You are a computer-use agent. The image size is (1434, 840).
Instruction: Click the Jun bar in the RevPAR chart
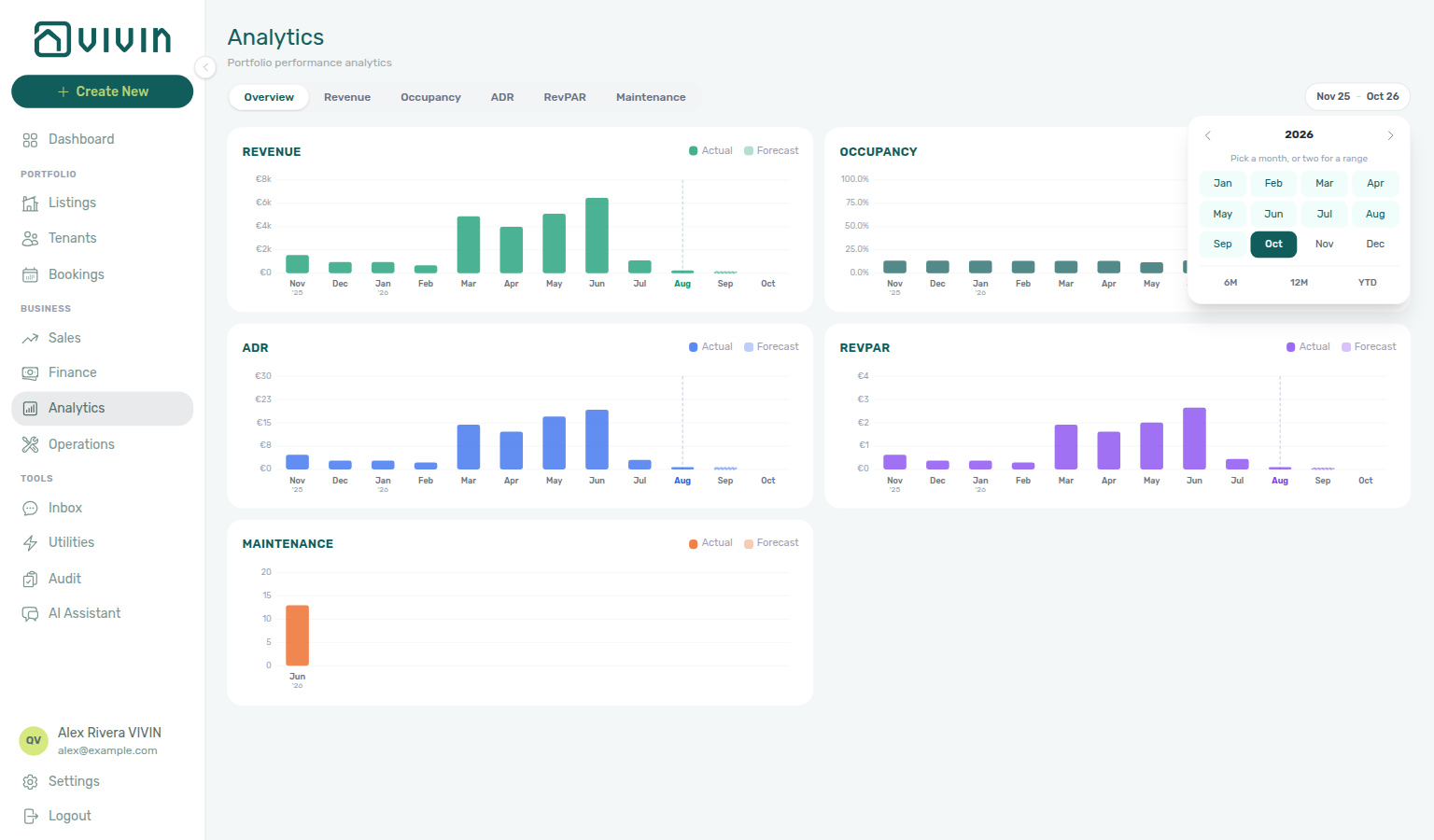tap(1194, 439)
